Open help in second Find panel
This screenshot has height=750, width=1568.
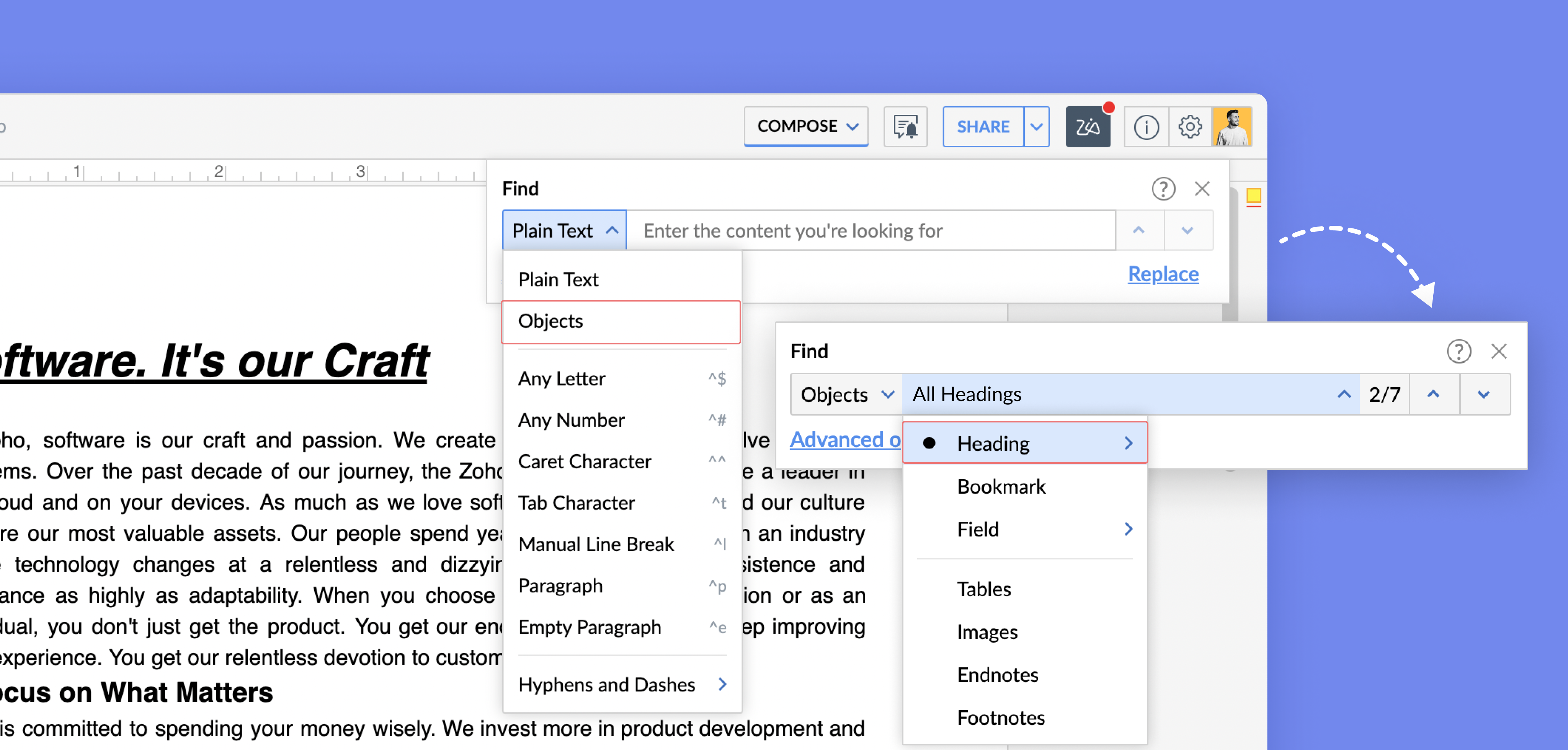[x=1459, y=351]
